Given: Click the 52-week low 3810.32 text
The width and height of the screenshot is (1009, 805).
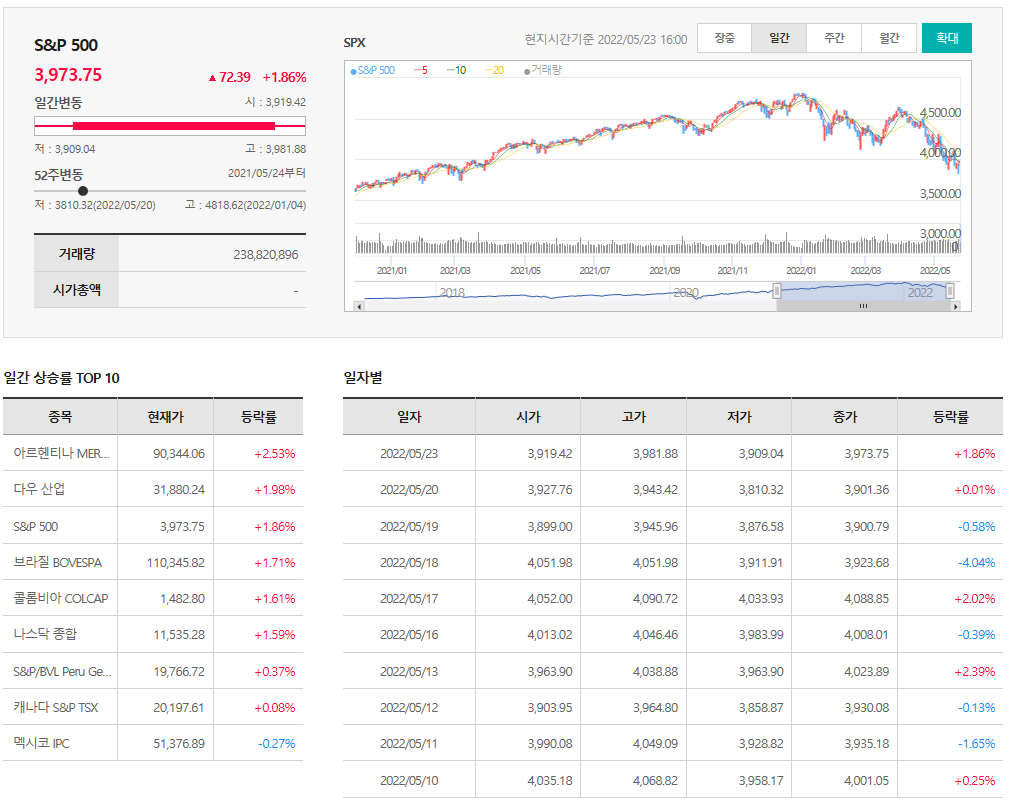Looking at the screenshot, I should click(95, 205).
